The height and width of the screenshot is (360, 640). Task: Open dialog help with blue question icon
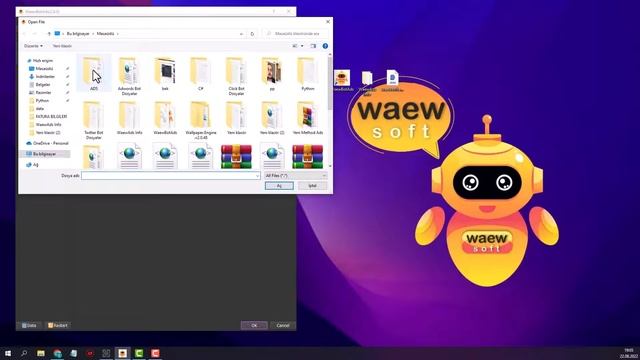325,46
